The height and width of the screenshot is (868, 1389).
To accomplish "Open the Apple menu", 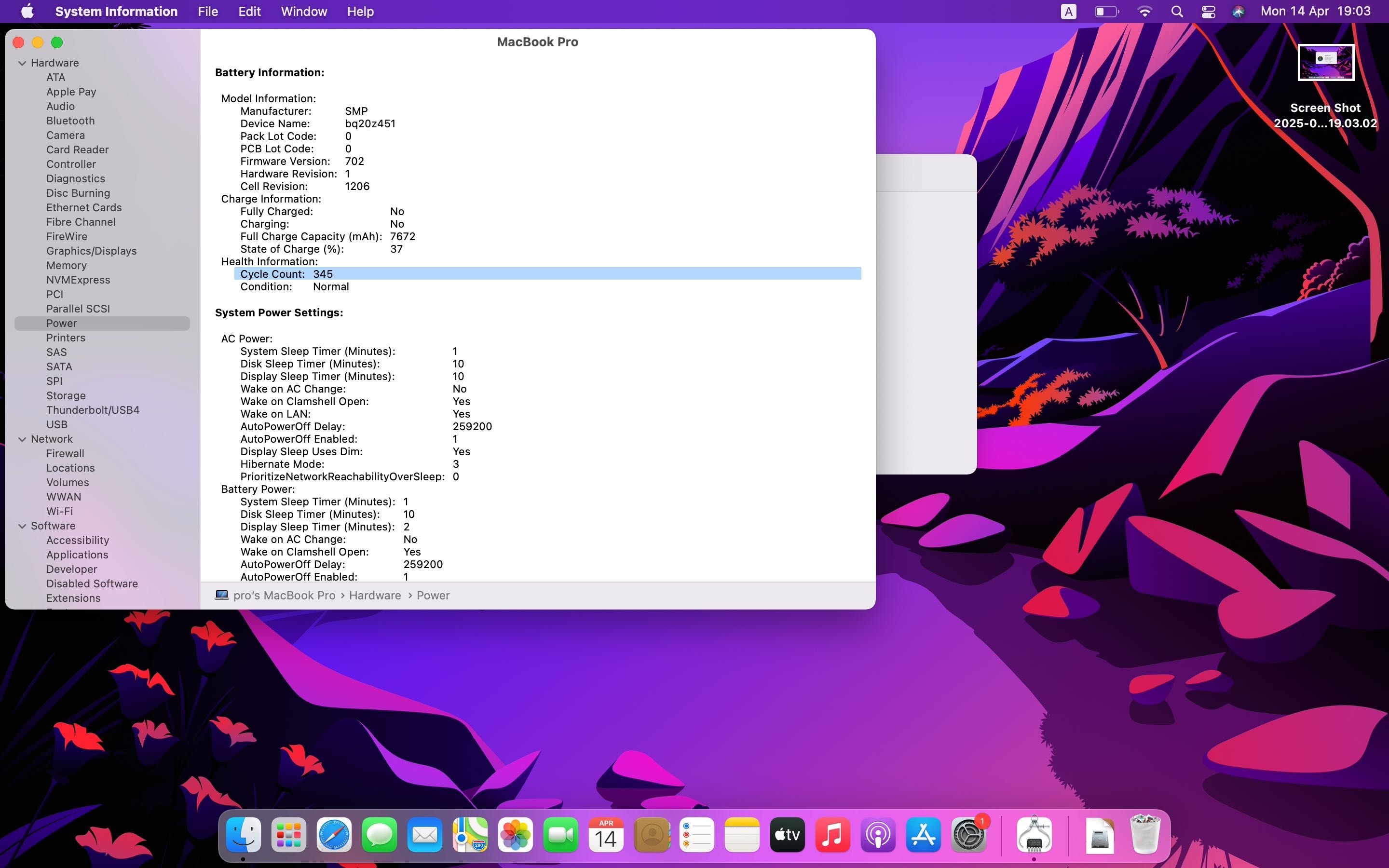I will click(27, 12).
